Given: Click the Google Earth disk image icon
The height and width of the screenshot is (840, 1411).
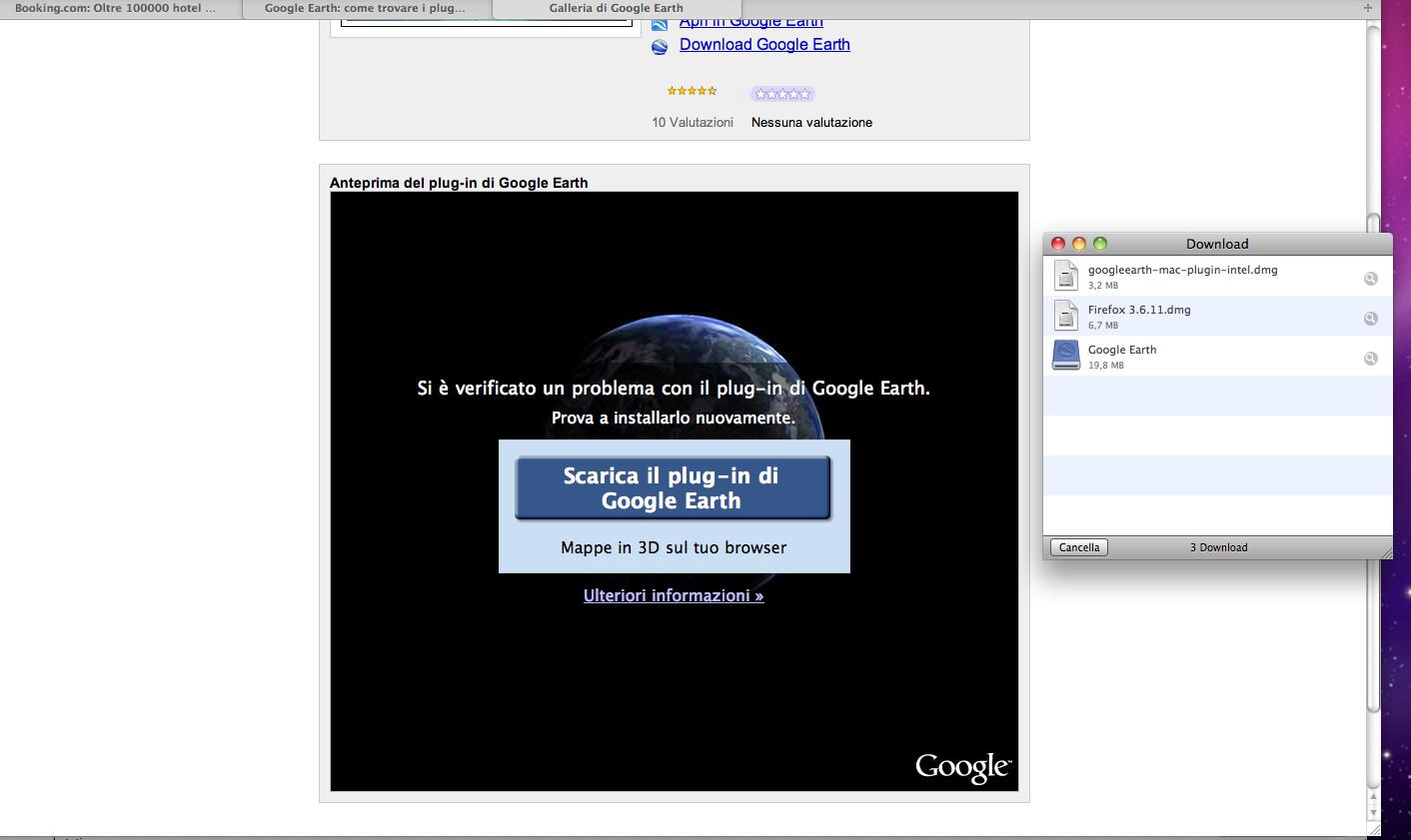Looking at the screenshot, I should click(1066, 355).
